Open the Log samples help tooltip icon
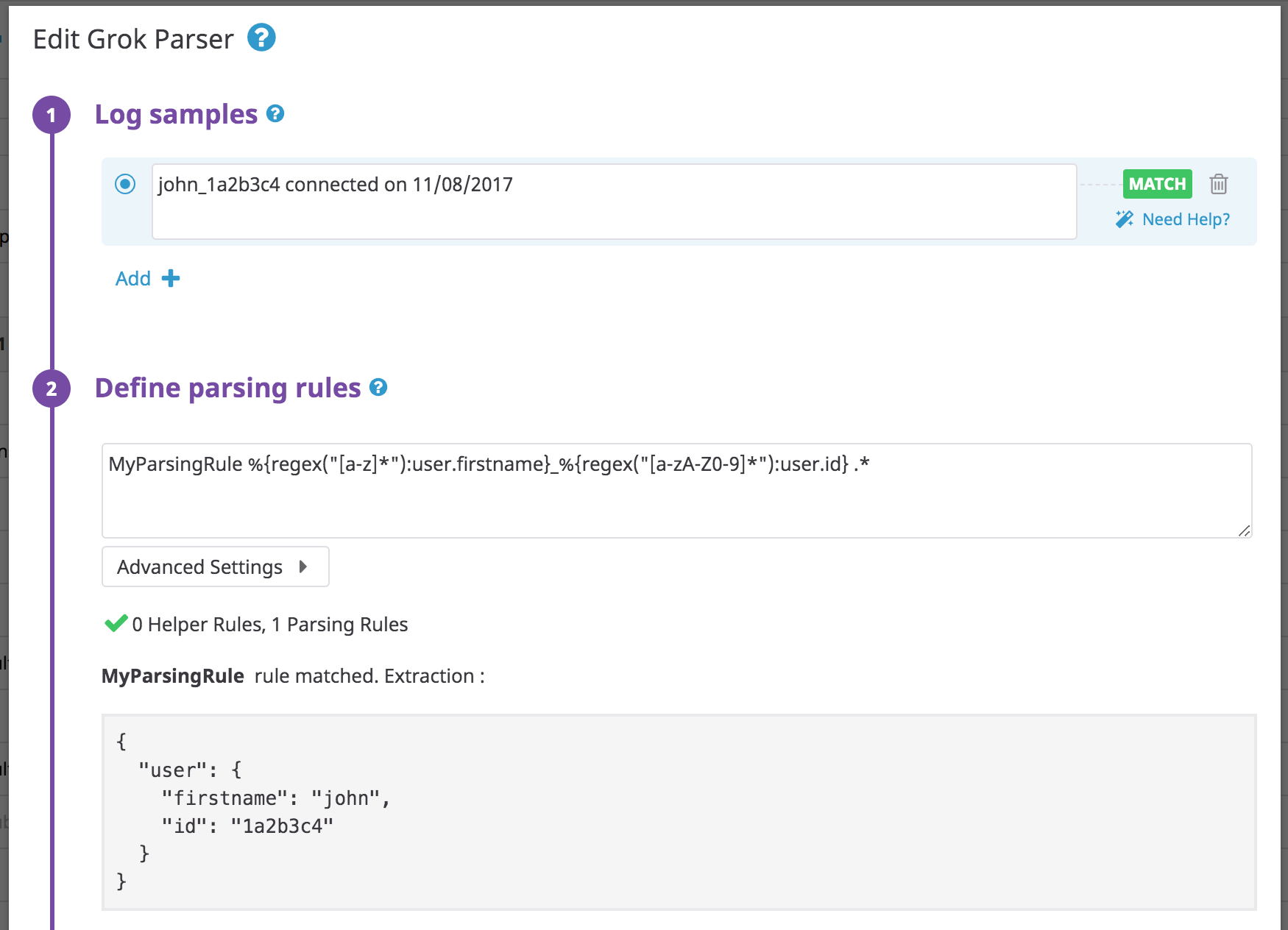 [x=275, y=114]
